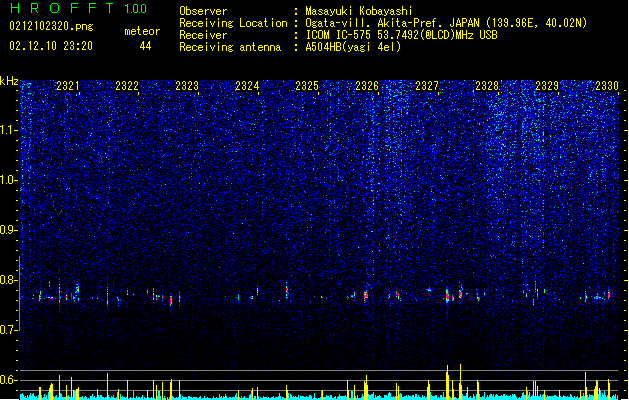Click the 2327 time marker
The width and height of the screenshot is (629, 400).
pyautogui.click(x=427, y=85)
